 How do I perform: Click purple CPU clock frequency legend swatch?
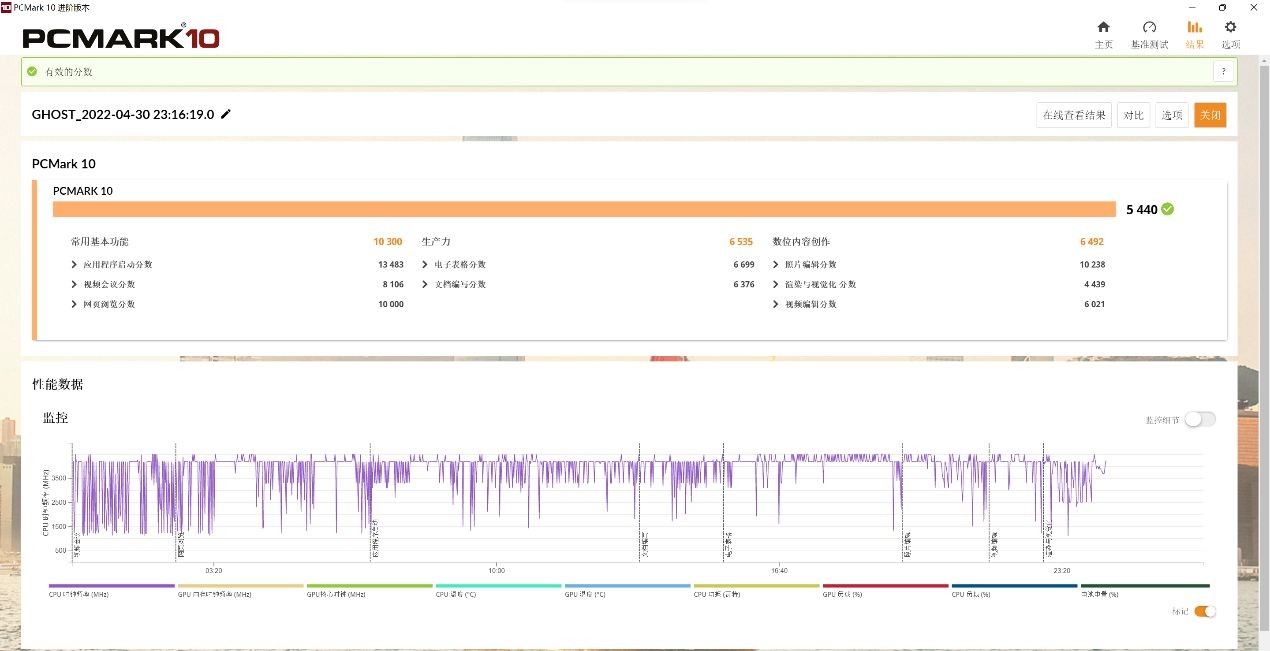point(111,586)
